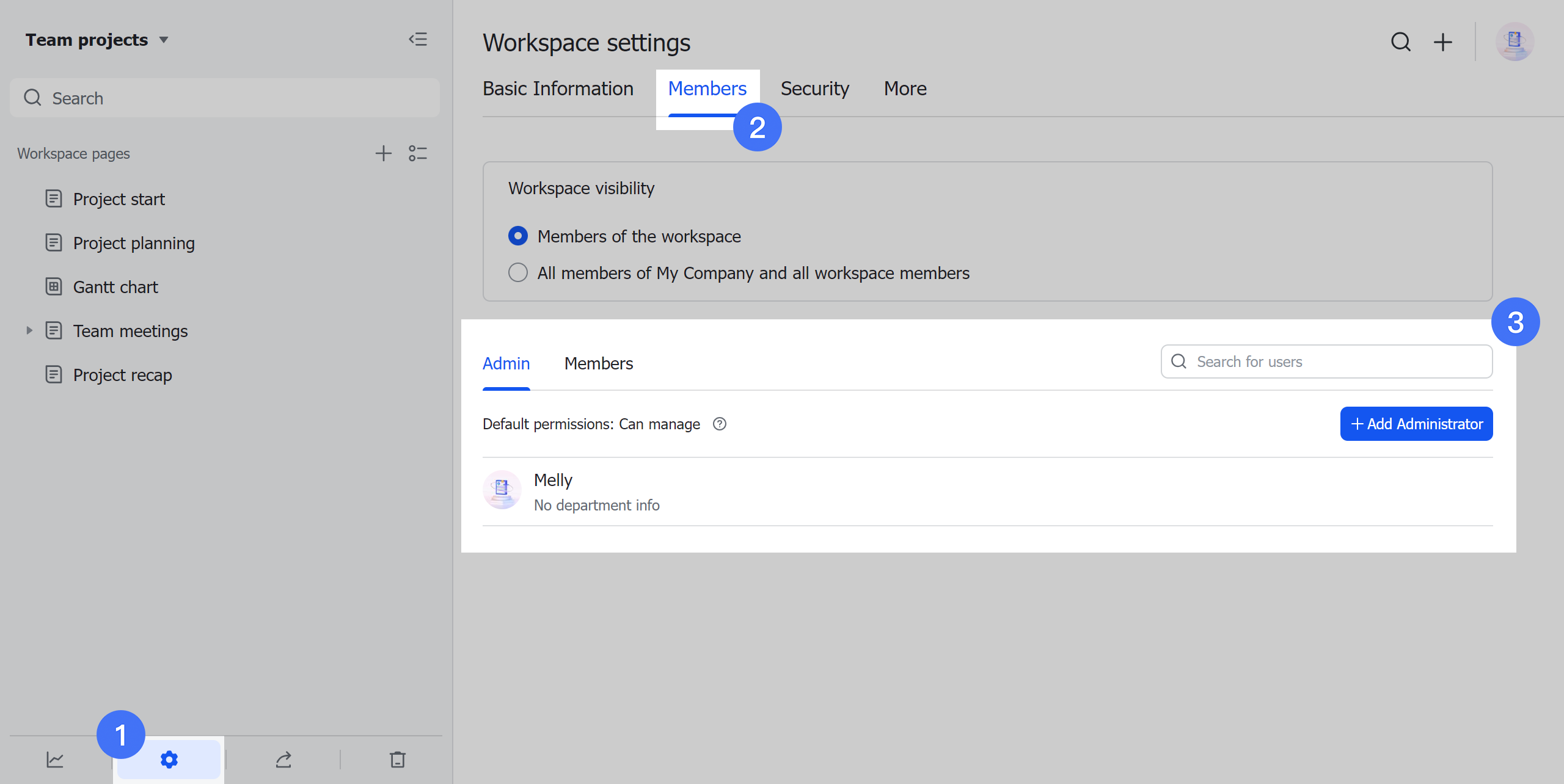Open Melly's profile avatar
1564x784 pixels.
[x=502, y=490]
